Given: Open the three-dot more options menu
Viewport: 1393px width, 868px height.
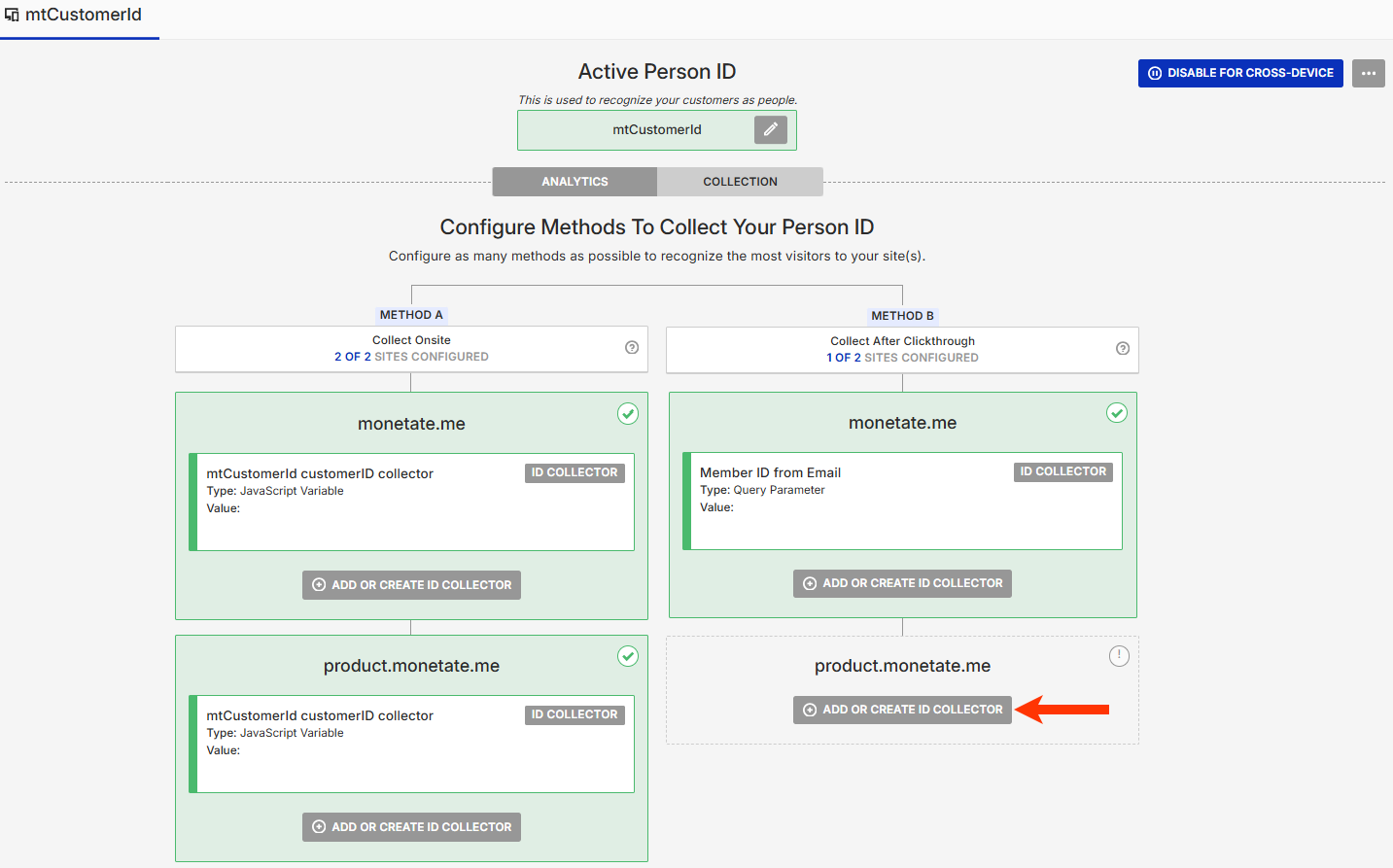Looking at the screenshot, I should 1368,73.
